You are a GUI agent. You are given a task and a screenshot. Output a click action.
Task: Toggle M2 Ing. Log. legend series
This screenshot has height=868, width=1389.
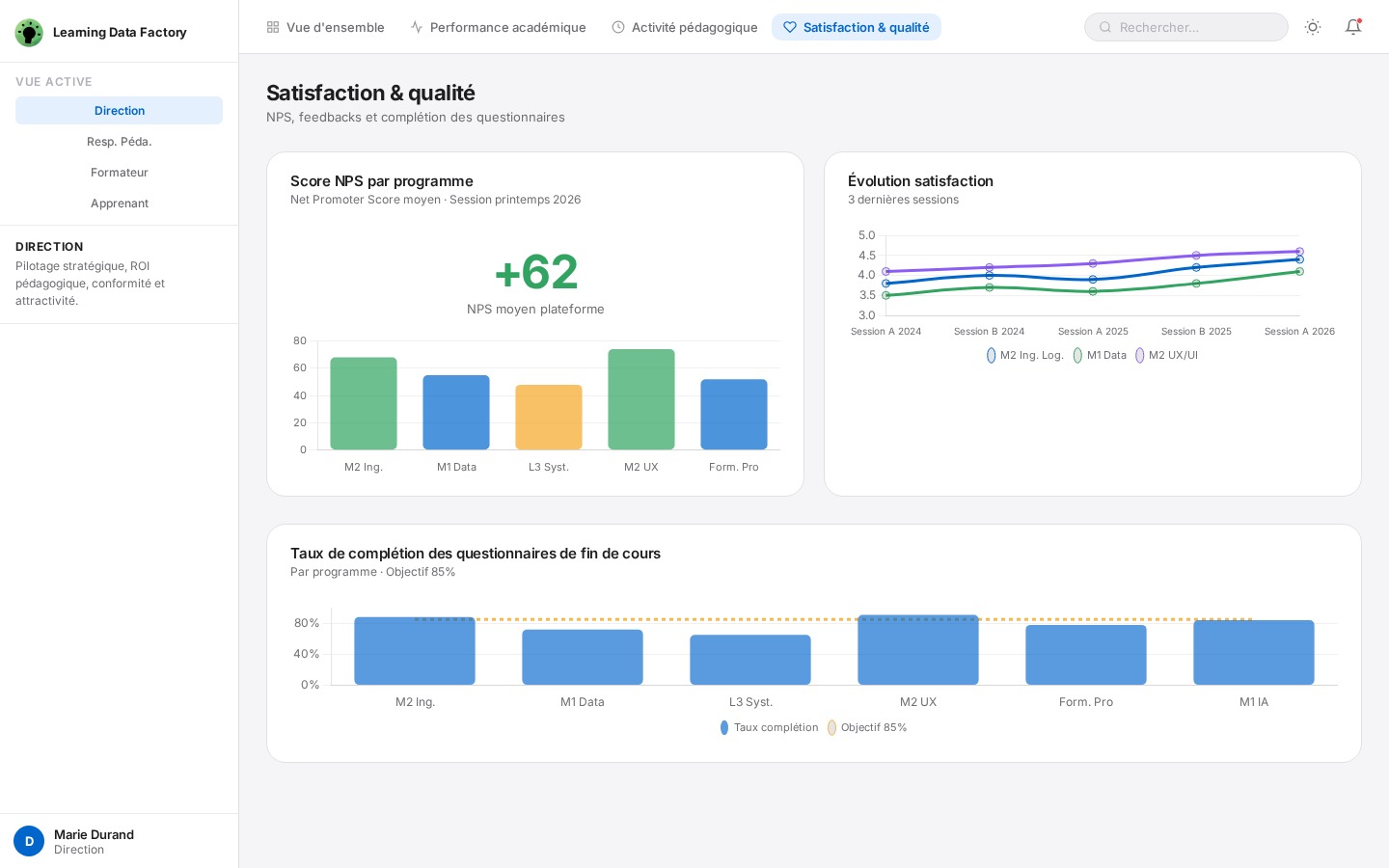(1024, 355)
